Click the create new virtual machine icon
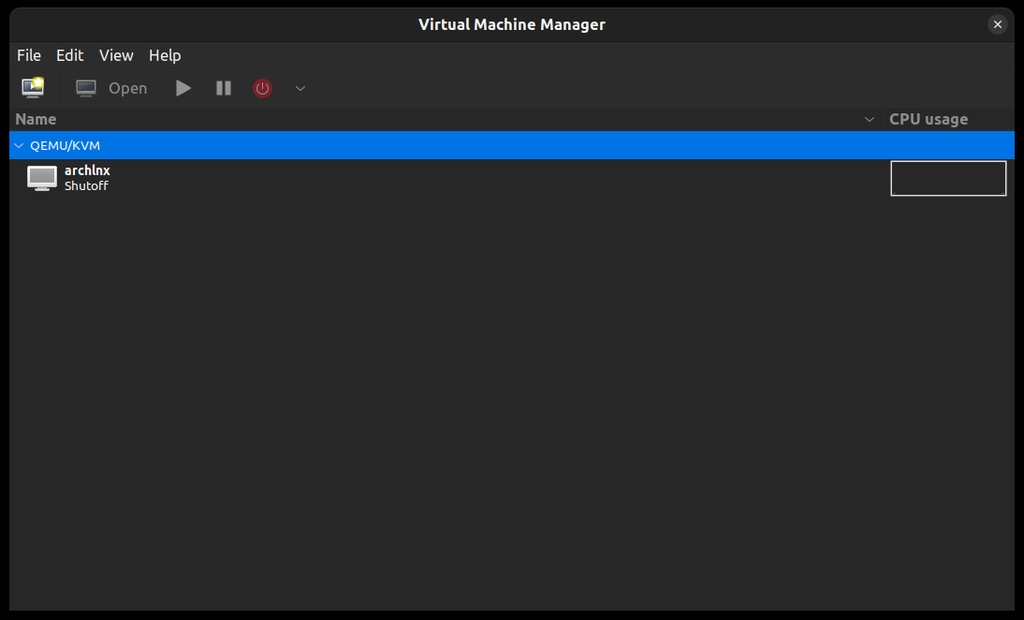Viewport: 1024px width, 620px height. tap(33, 88)
